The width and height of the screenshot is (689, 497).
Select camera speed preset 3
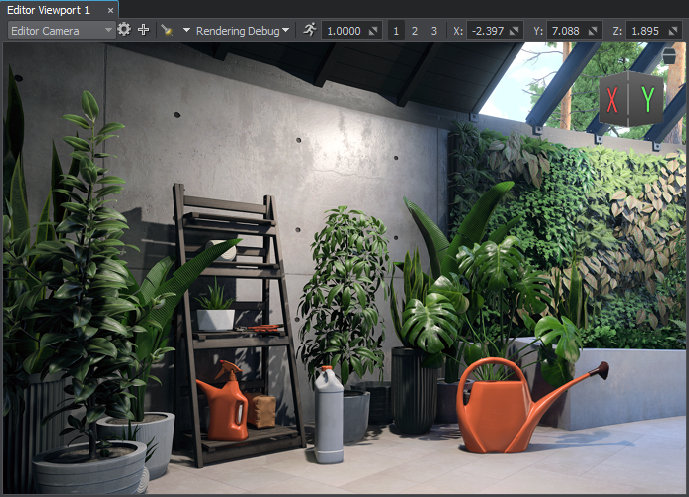coord(434,31)
